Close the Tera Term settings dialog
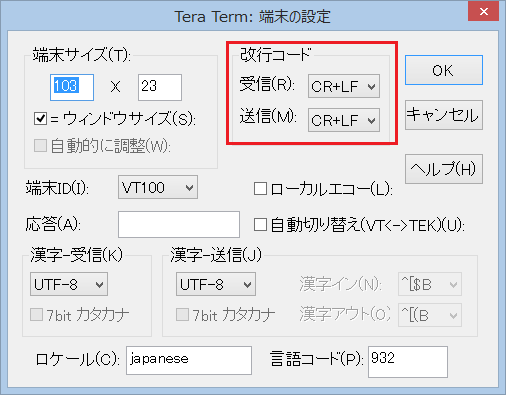506x395 pixels. [x=483, y=12]
